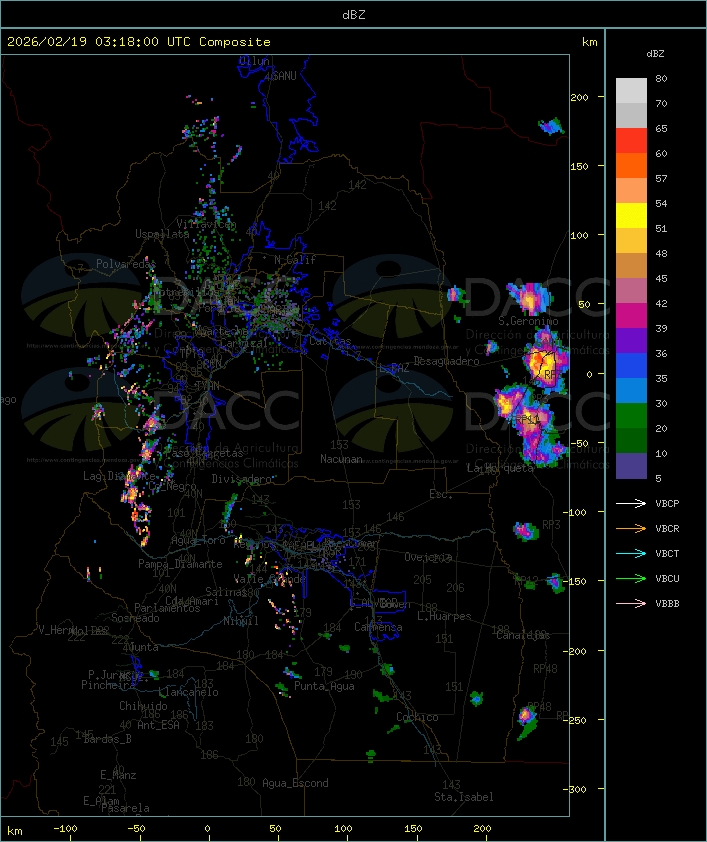Click the tan 45–48 dBZ swatch

click(x=631, y=265)
